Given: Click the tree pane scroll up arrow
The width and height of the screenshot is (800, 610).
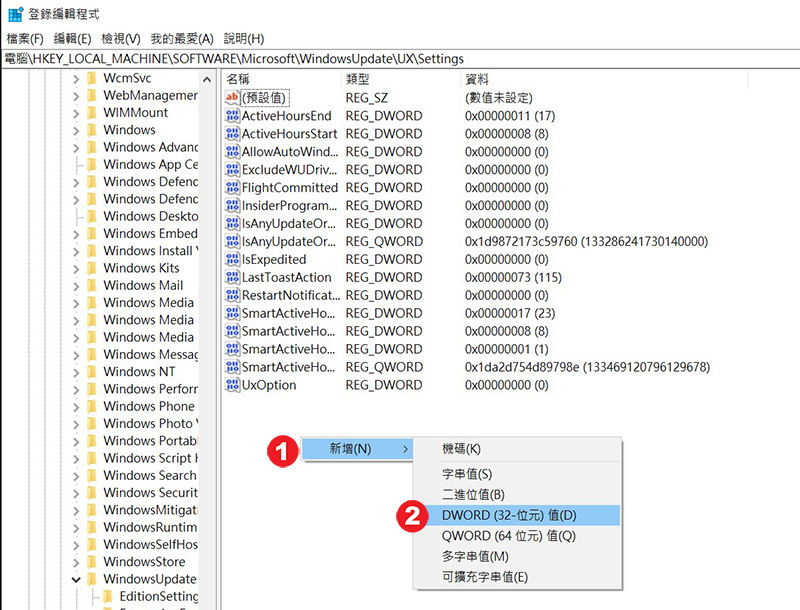Looking at the screenshot, I should (x=207, y=80).
